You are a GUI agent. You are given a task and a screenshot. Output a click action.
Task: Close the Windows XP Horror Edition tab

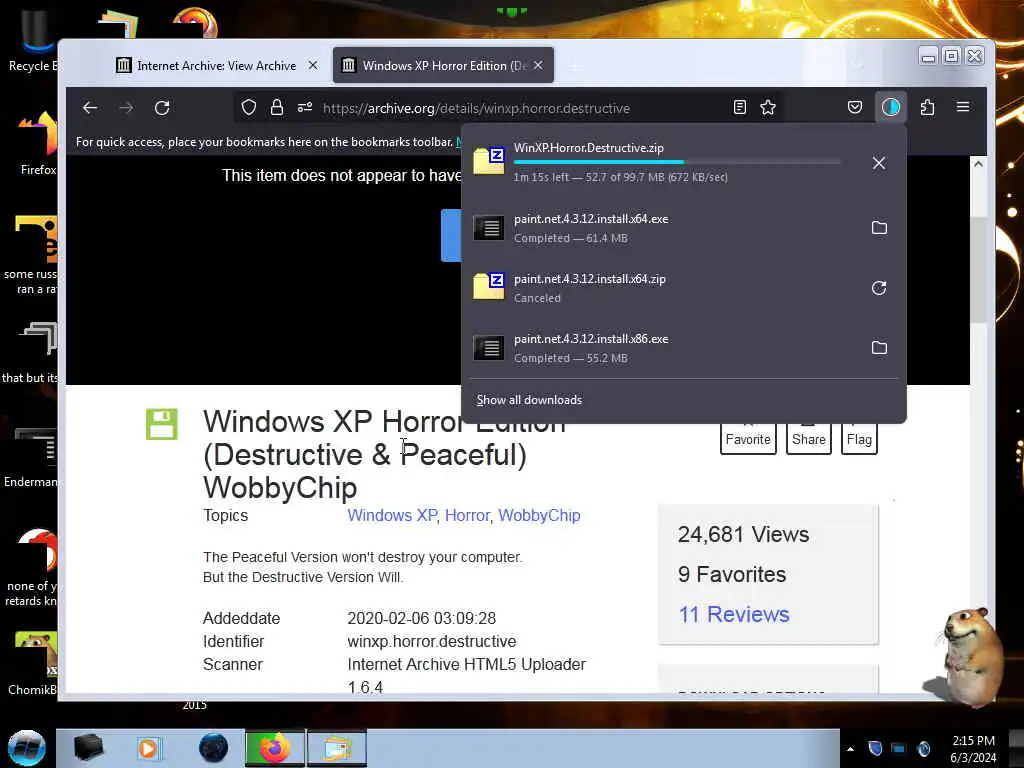point(538,65)
